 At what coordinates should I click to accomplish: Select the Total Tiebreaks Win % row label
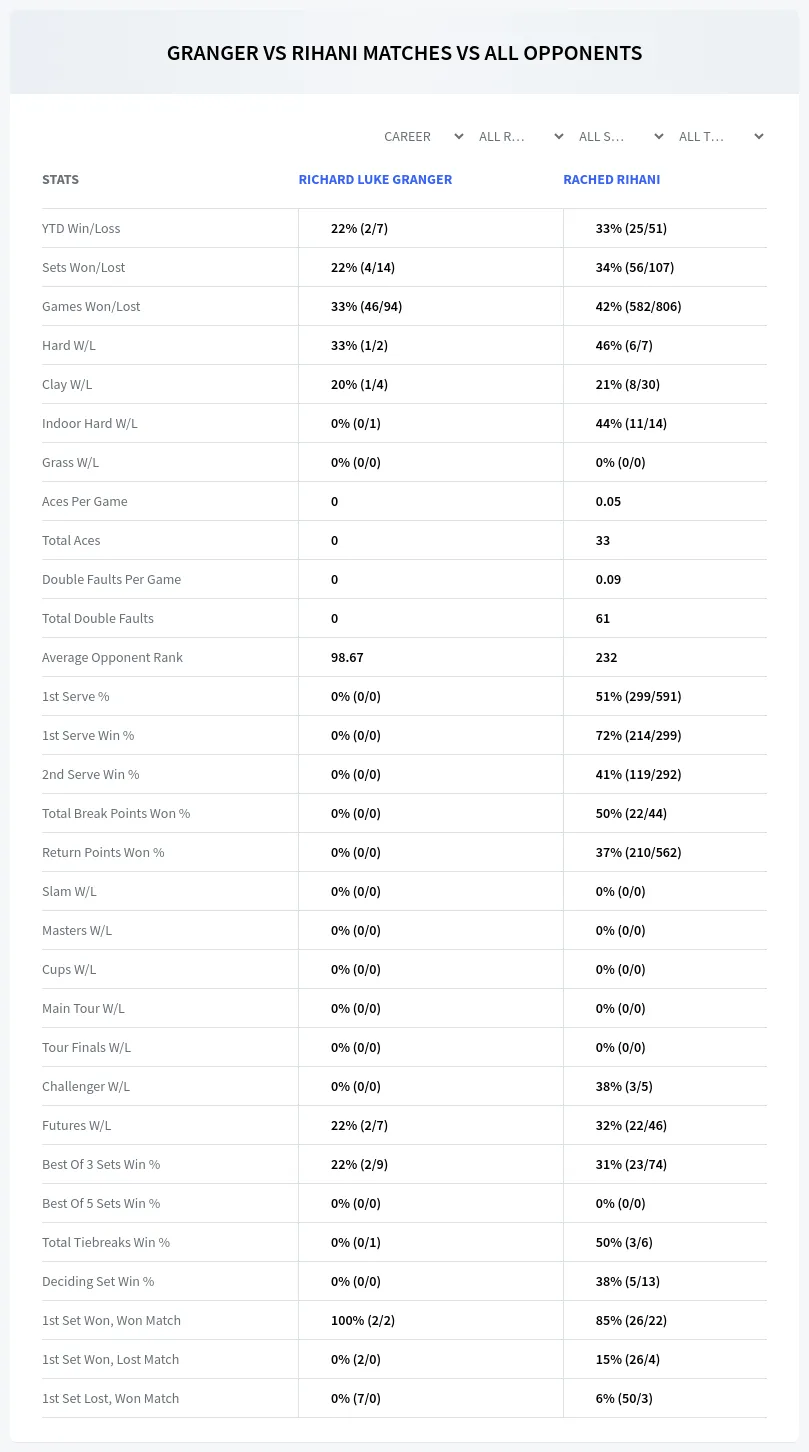click(x=106, y=1242)
